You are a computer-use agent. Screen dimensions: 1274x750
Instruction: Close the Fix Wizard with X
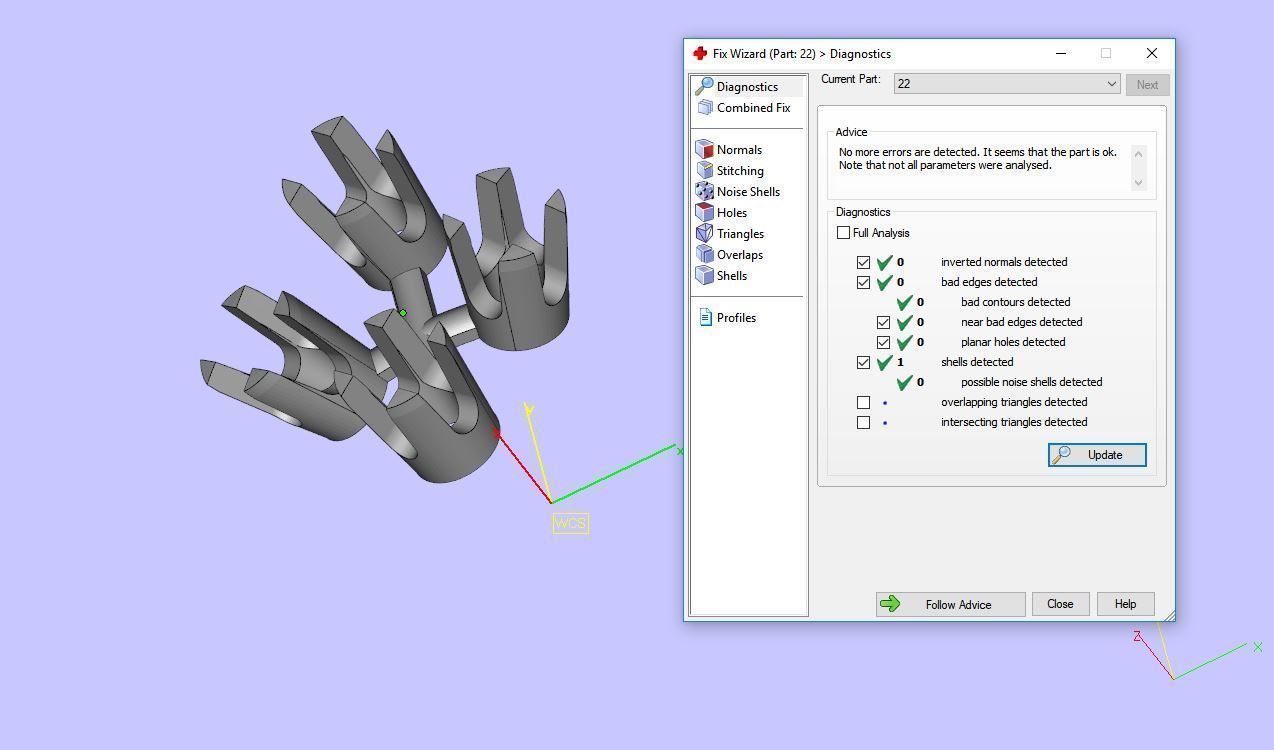(x=1151, y=53)
